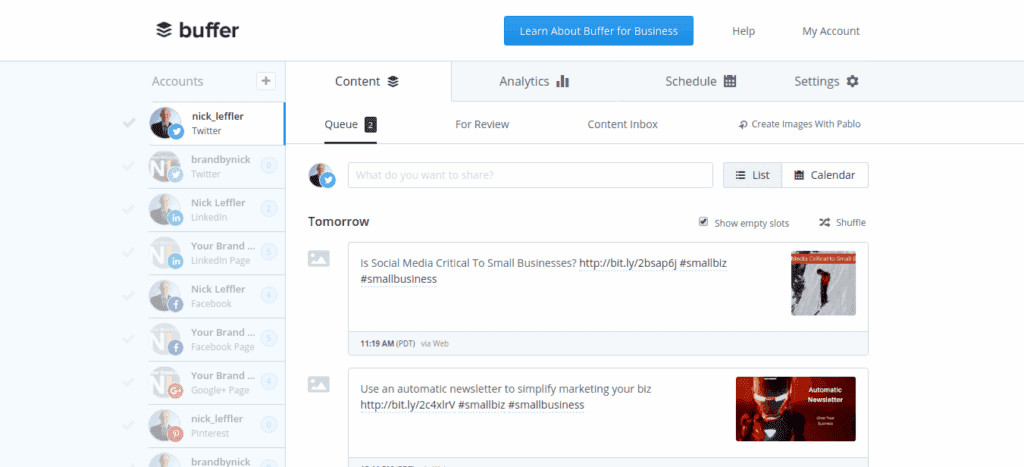
Task: Toggle Show empty slots checkbox
Action: (x=703, y=221)
